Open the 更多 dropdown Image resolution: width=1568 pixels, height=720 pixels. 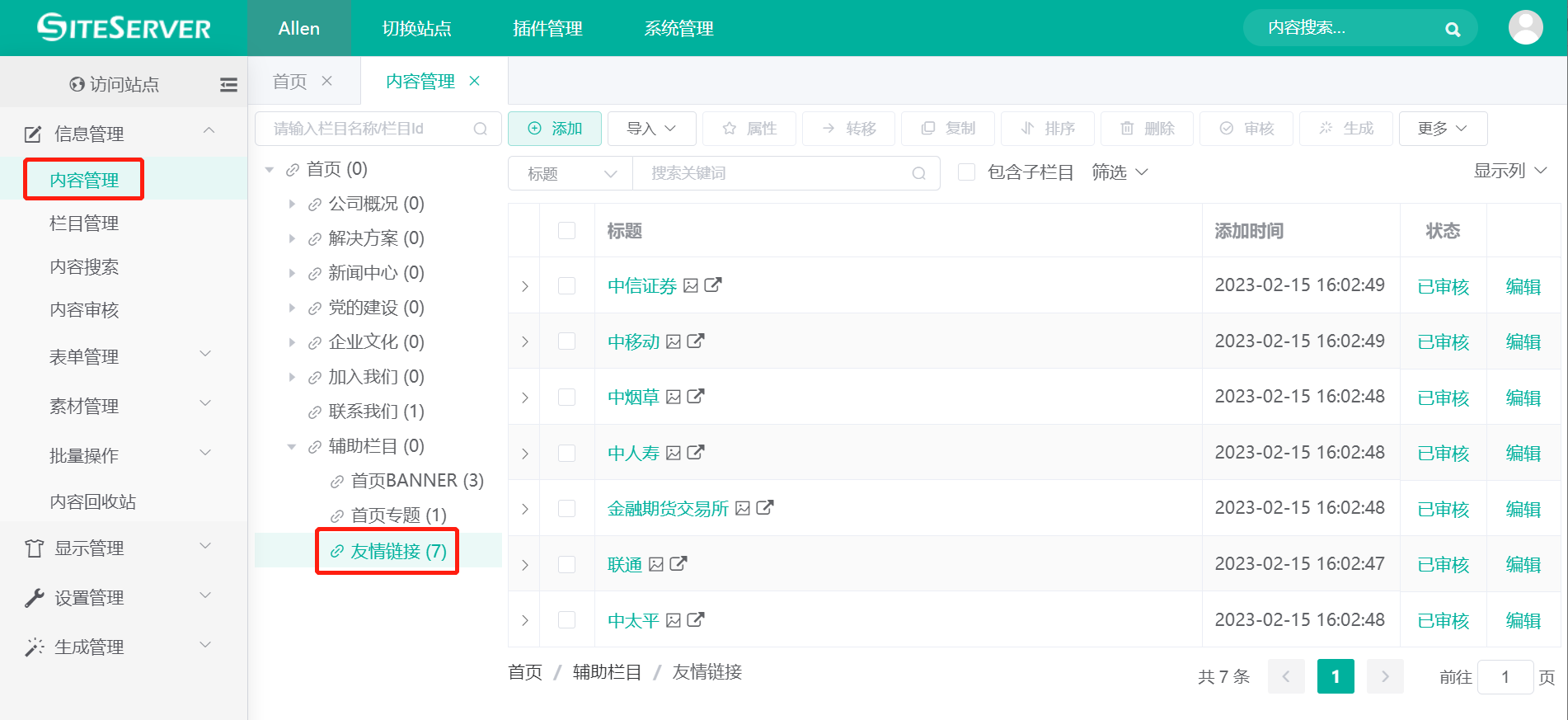[x=1443, y=129]
